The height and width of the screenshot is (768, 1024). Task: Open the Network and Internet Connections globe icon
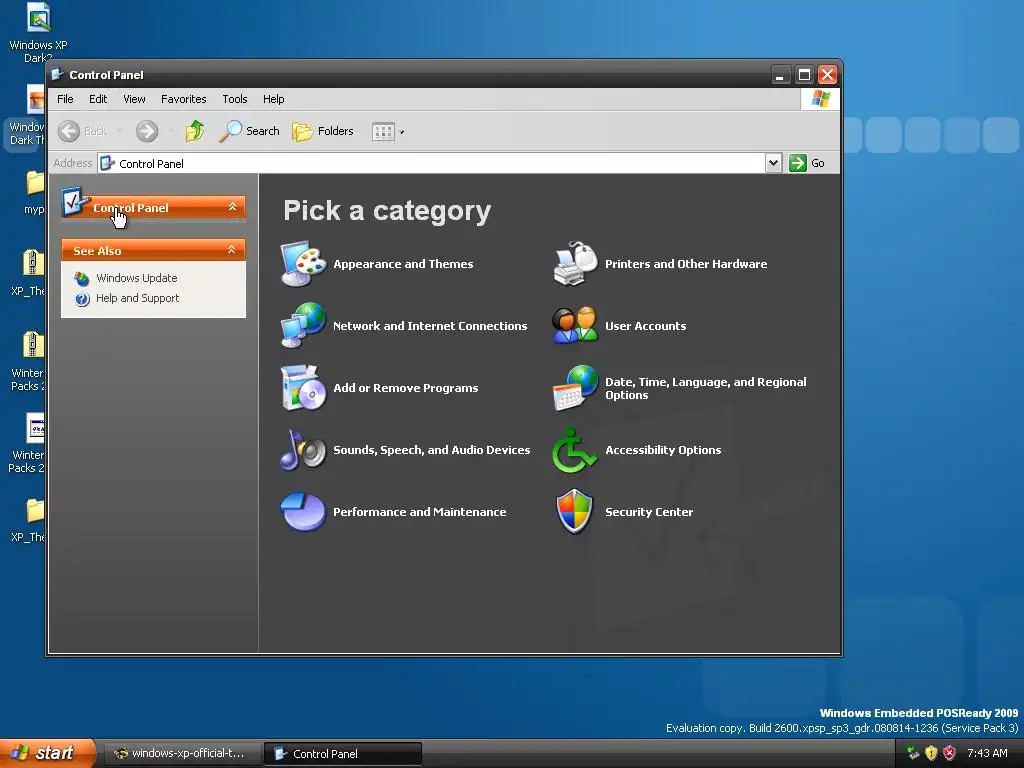(303, 325)
